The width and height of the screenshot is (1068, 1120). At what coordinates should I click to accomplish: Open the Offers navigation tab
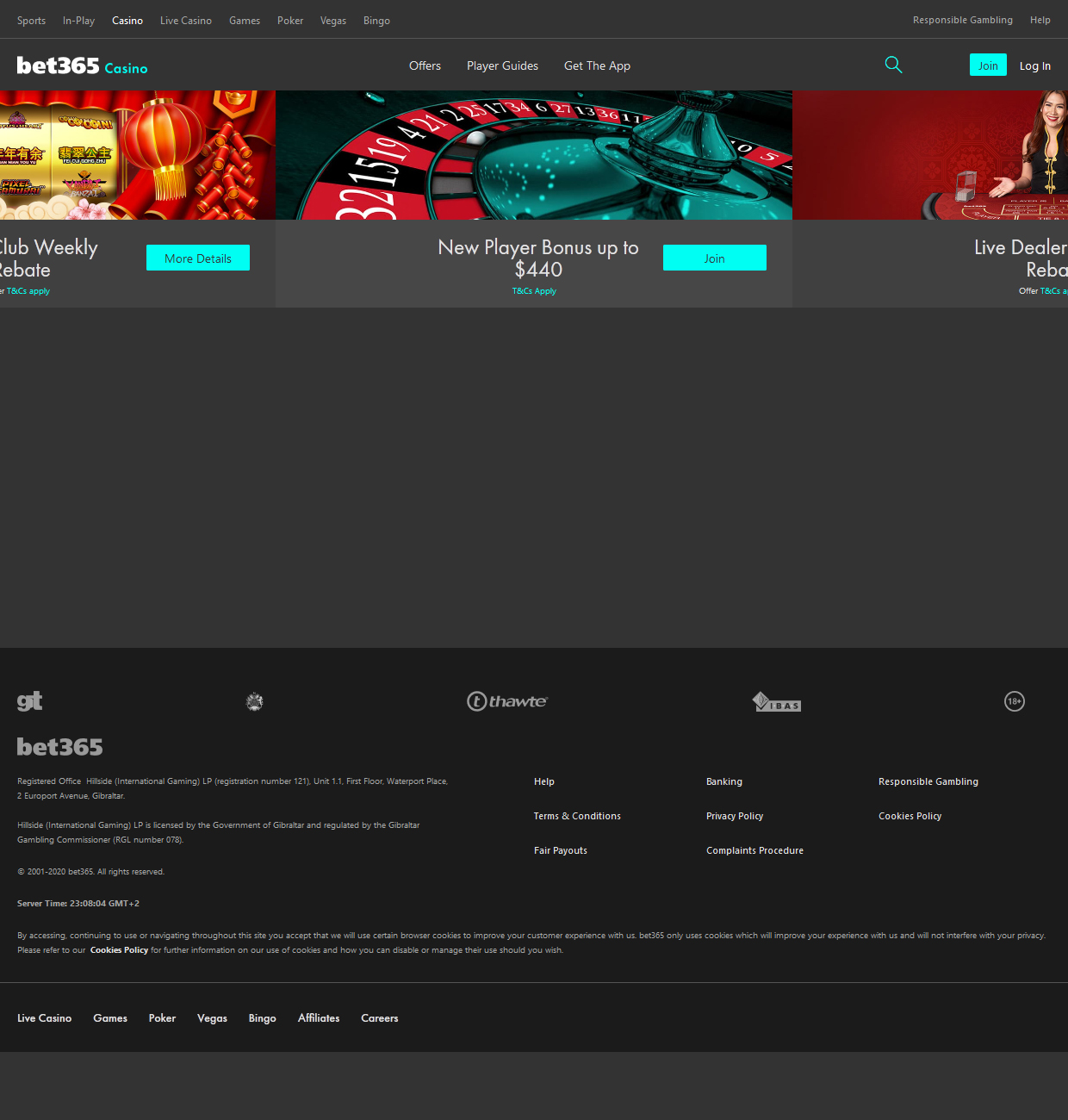[425, 65]
